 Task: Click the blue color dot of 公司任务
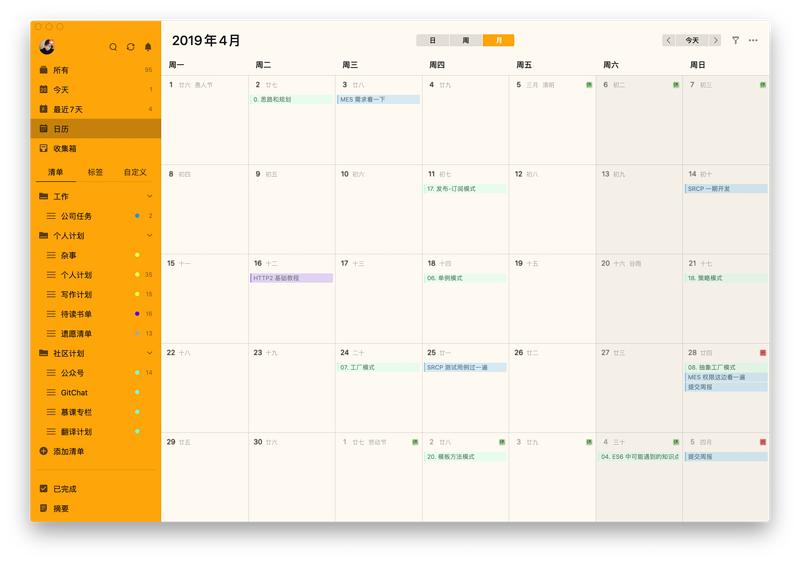point(137,216)
